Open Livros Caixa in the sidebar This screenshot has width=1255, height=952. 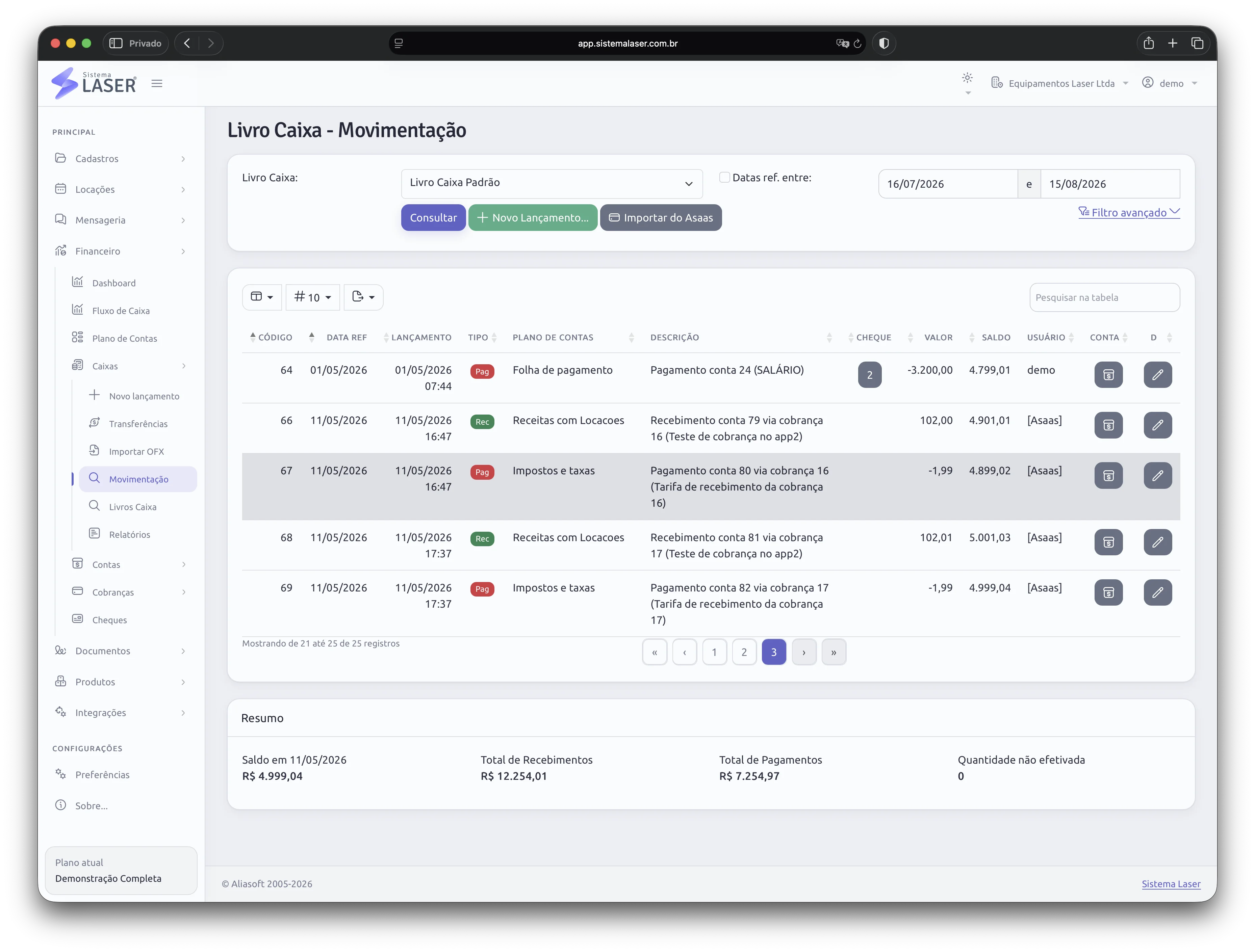[132, 507]
